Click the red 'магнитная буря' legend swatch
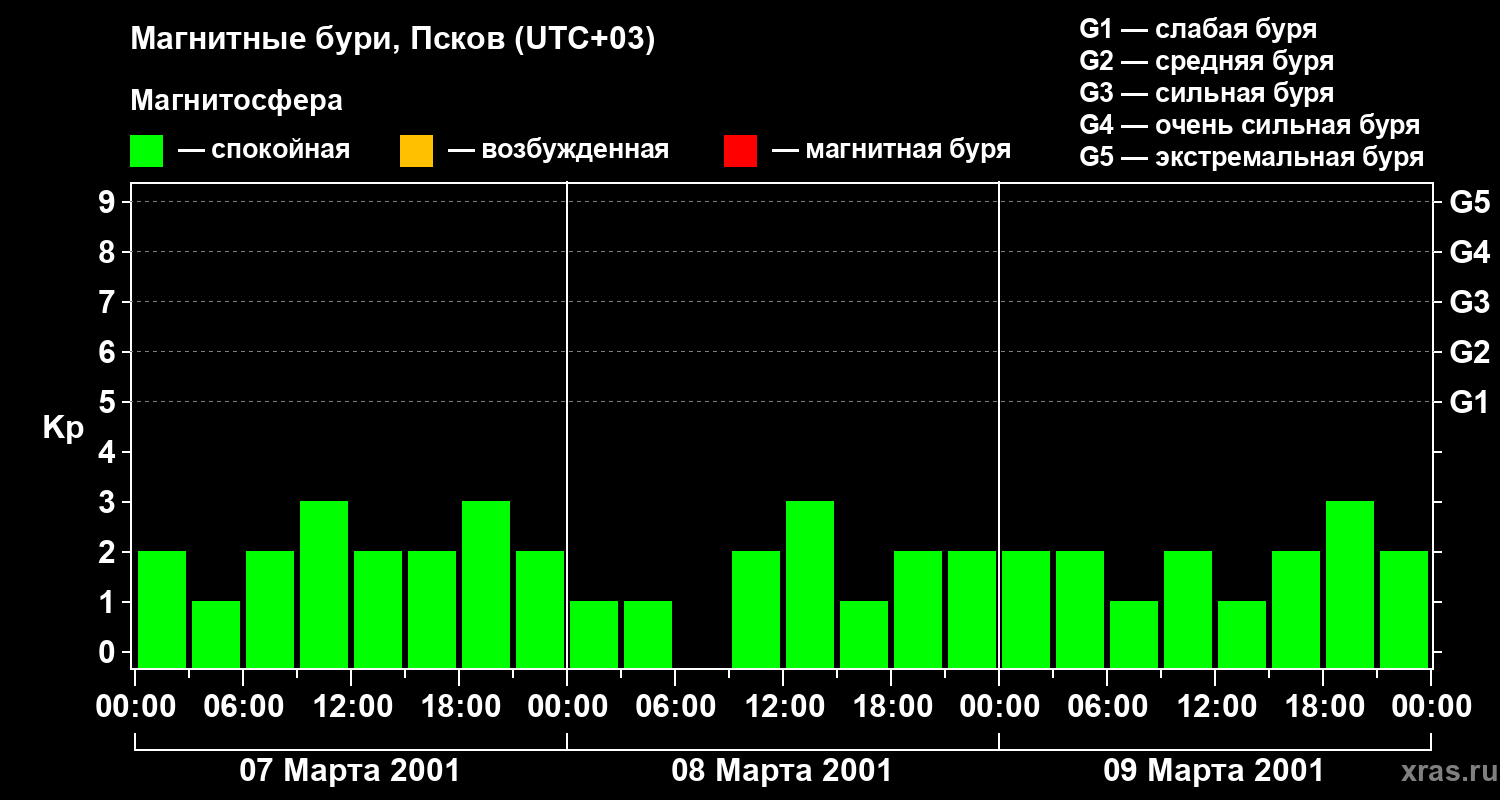 (x=740, y=151)
